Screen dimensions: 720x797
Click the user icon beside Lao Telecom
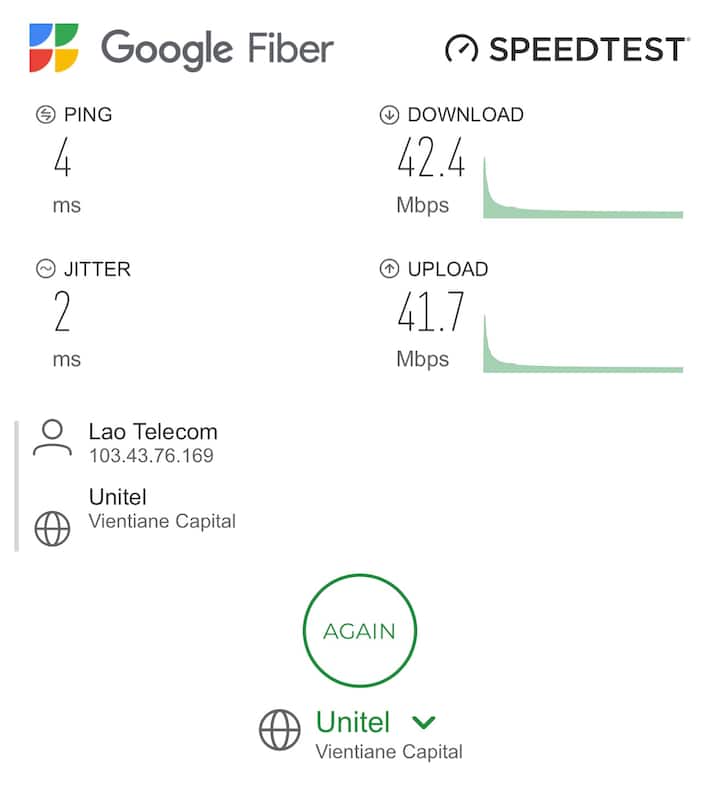[x=52, y=438]
